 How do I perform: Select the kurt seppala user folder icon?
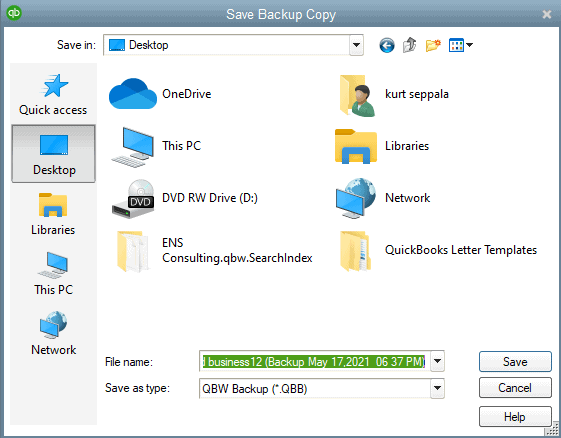tap(357, 96)
